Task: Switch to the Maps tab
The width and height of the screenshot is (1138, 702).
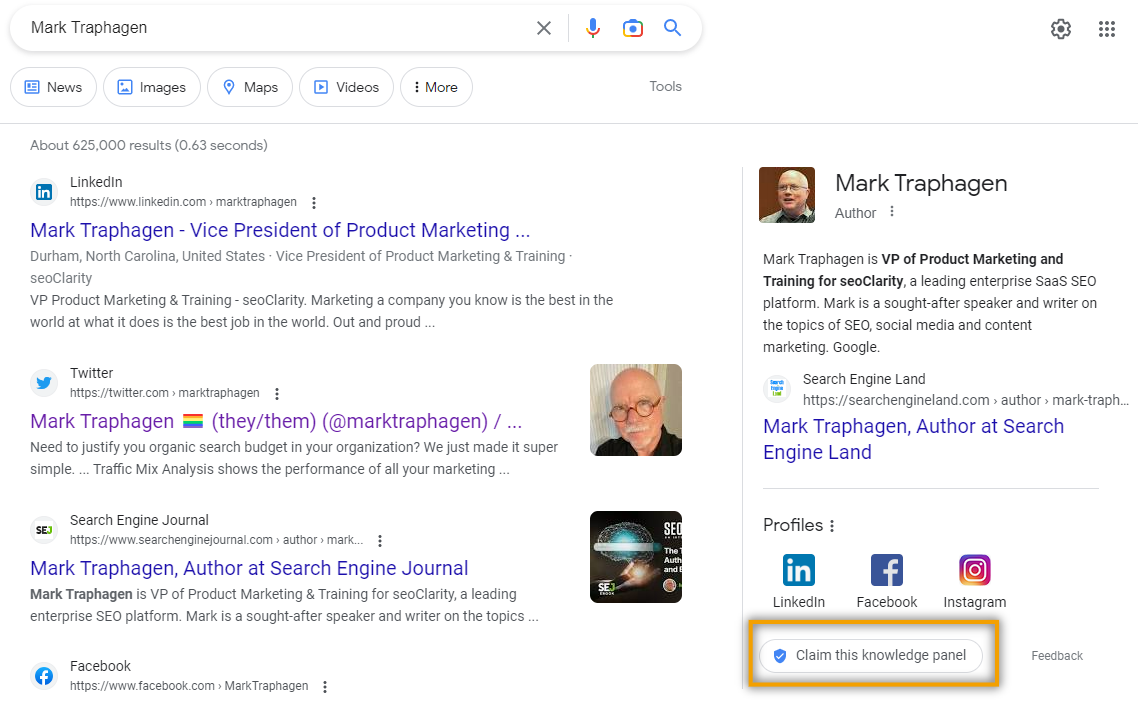Action: (x=250, y=87)
